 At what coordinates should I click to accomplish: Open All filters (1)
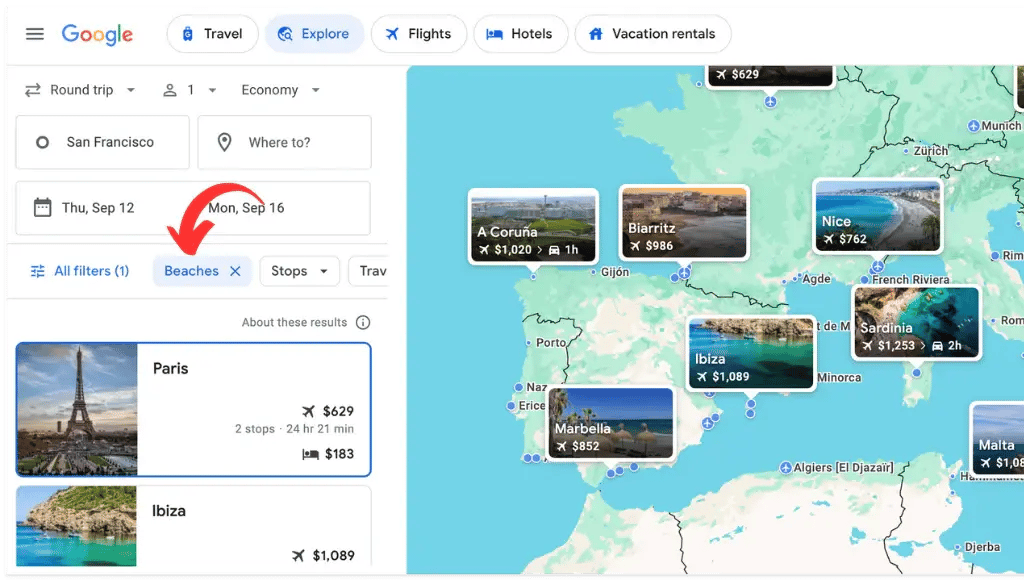click(x=80, y=271)
